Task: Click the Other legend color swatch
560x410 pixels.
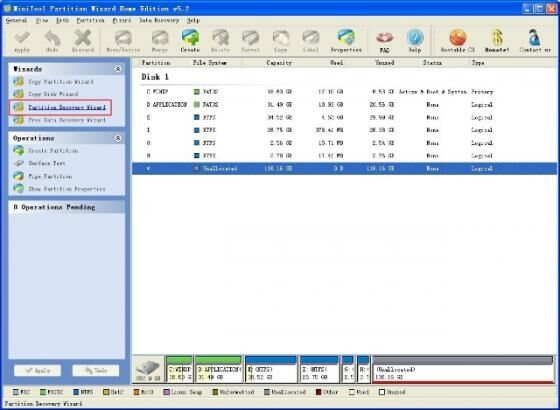Action: [319, 392]
